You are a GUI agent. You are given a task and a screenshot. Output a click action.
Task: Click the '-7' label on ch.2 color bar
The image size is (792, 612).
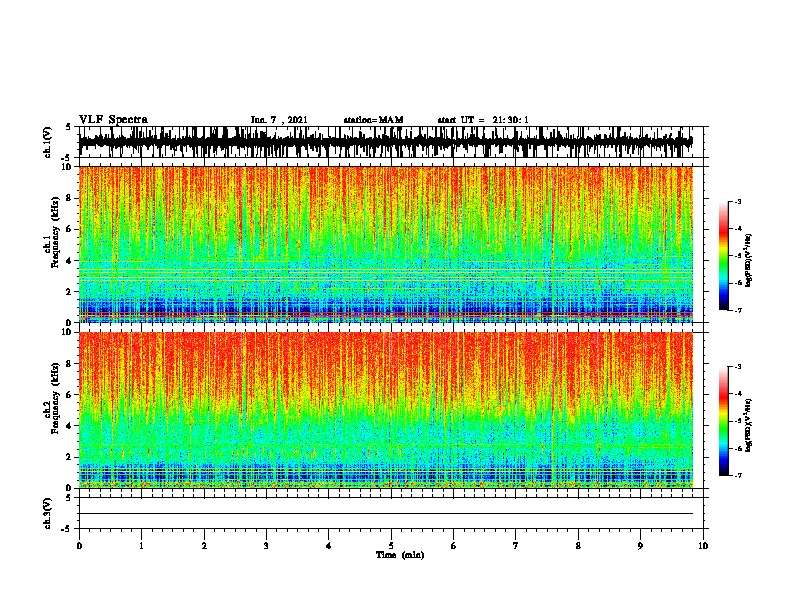[738, 475]
